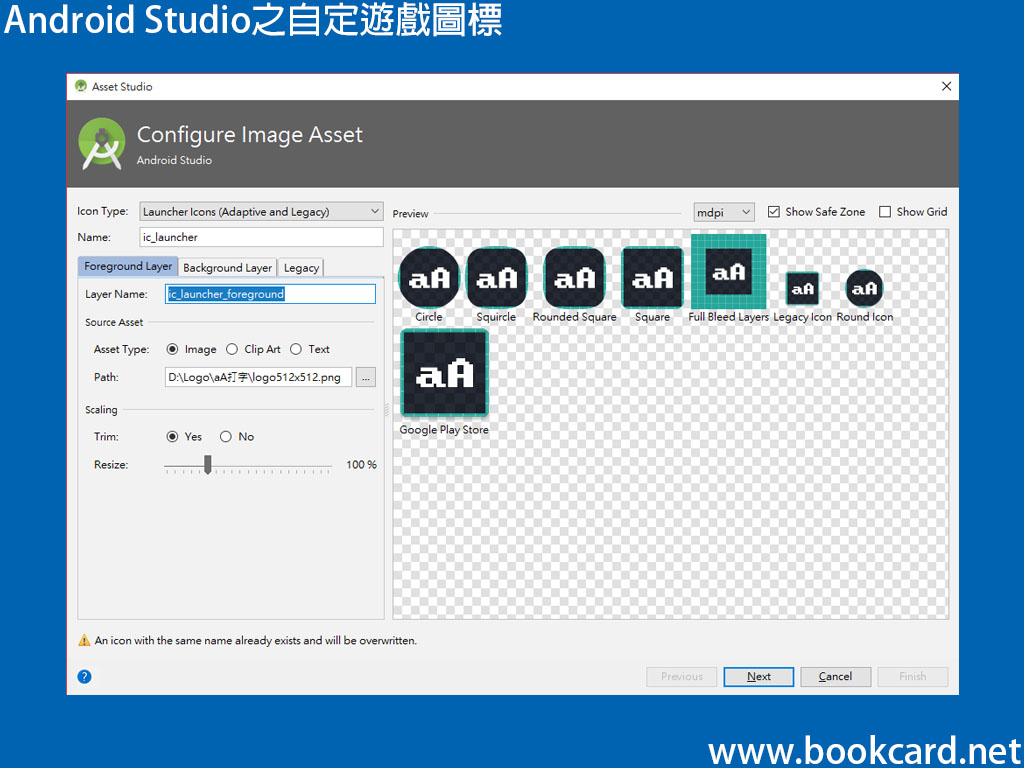1024x768 pixels.
Task: Click the Round Icon preview
Action: (x=864, y=288)
